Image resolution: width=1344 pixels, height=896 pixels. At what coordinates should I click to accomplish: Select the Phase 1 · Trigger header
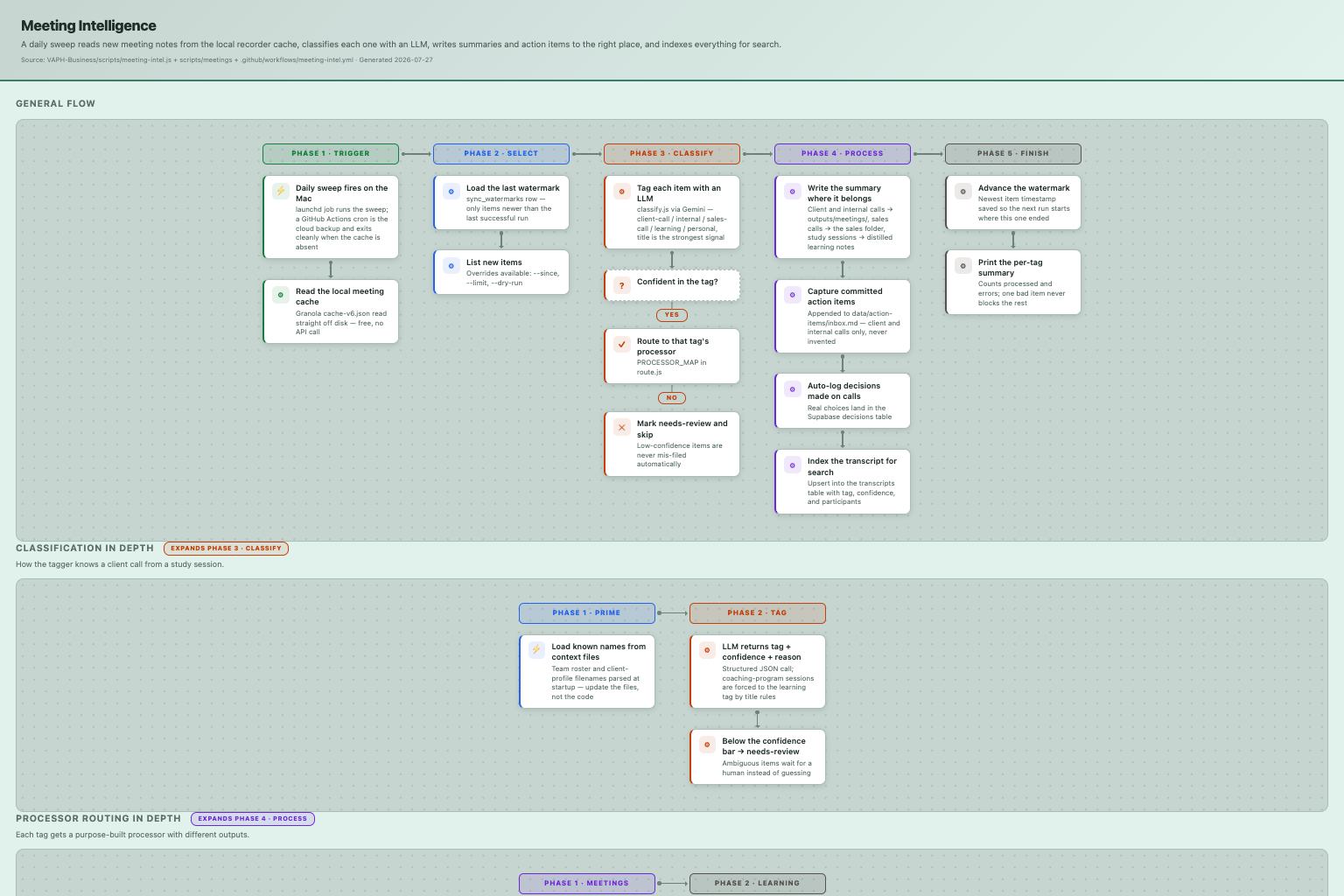[331, 153]
